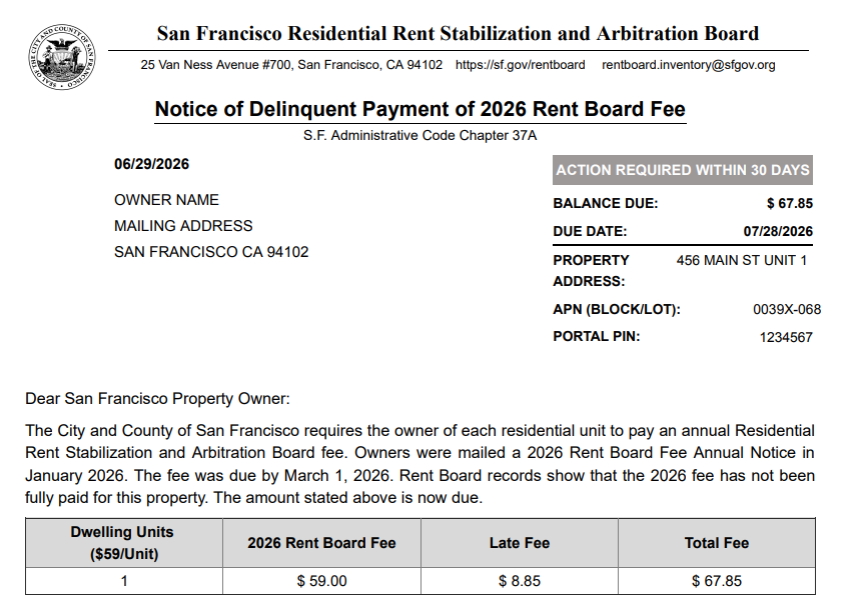Click the S.F. Administrative Code Chapter 37A subtitle
The height and width of the screenshot is (606, 852).
click(x=420, y=135)
